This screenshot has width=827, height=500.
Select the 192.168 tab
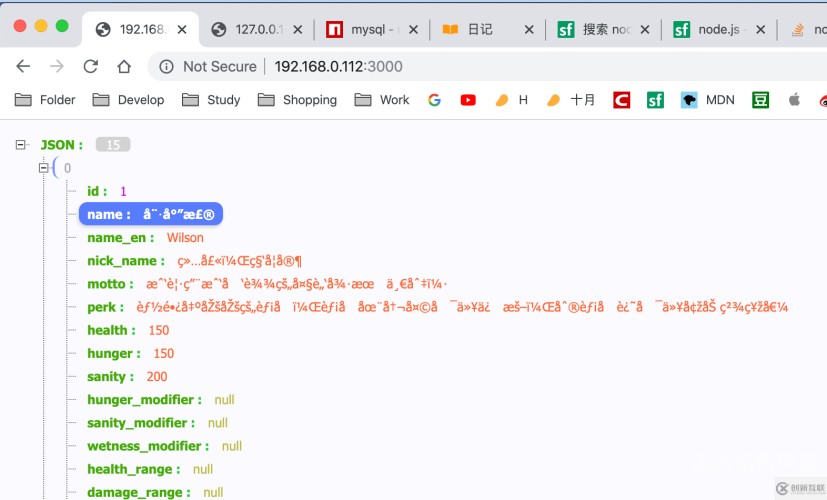pyautogui.click(x=140, y=30)
